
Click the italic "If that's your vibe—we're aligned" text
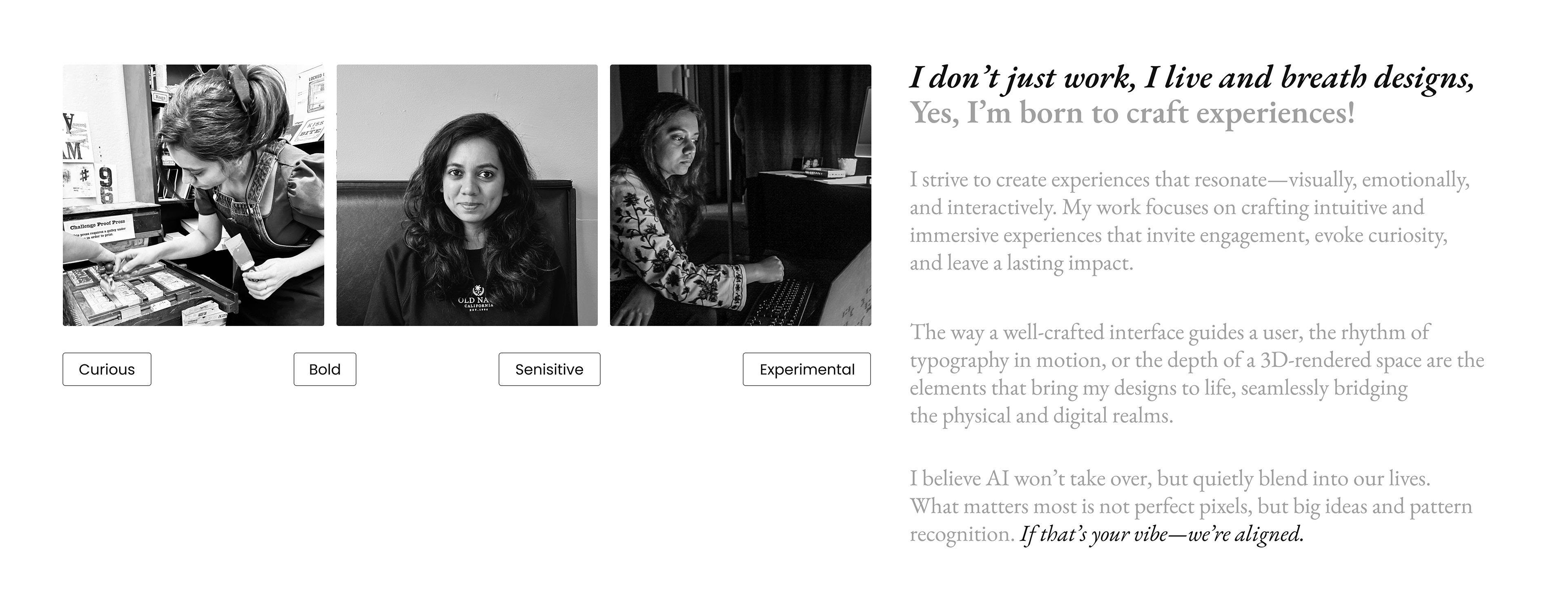tap(1161, 535)
